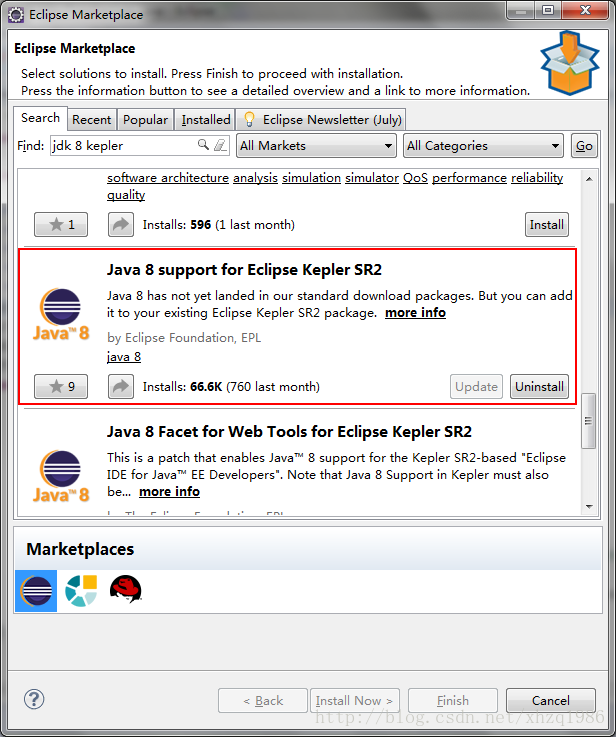The image size is (616, 737).
Task: Click the simulator tag link
Action: point(372,178)
